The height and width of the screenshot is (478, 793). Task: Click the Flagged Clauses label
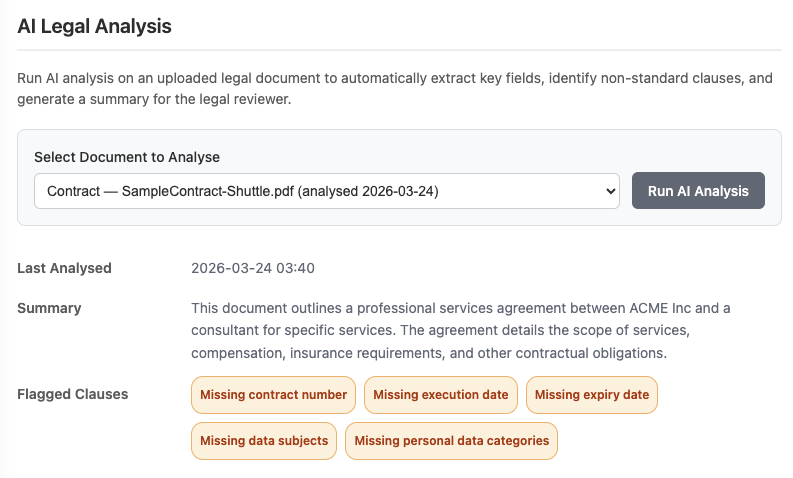pos(73,394)
